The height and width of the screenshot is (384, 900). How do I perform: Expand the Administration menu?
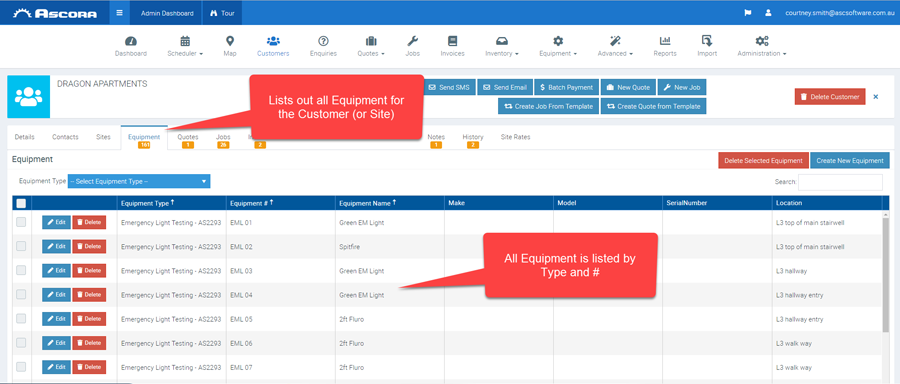[762, 46]
